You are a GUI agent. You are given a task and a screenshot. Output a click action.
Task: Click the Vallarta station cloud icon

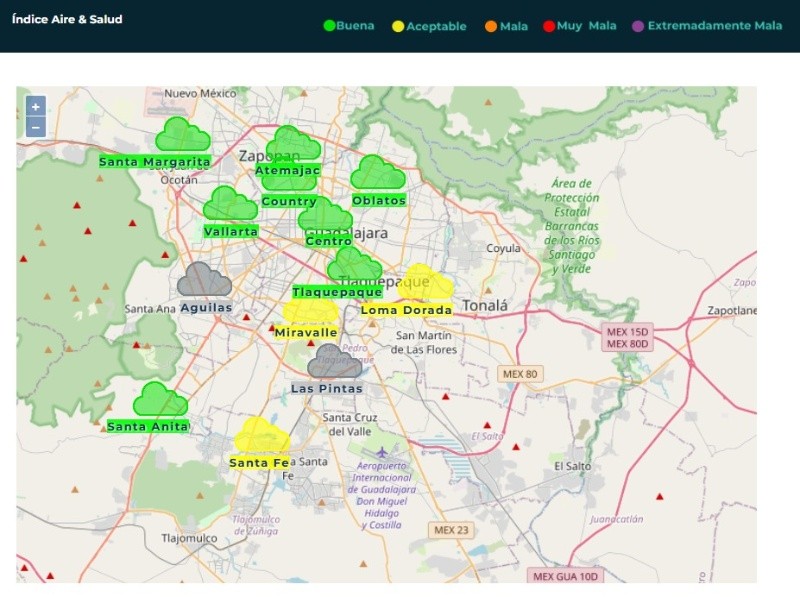(x=230, y=204)
